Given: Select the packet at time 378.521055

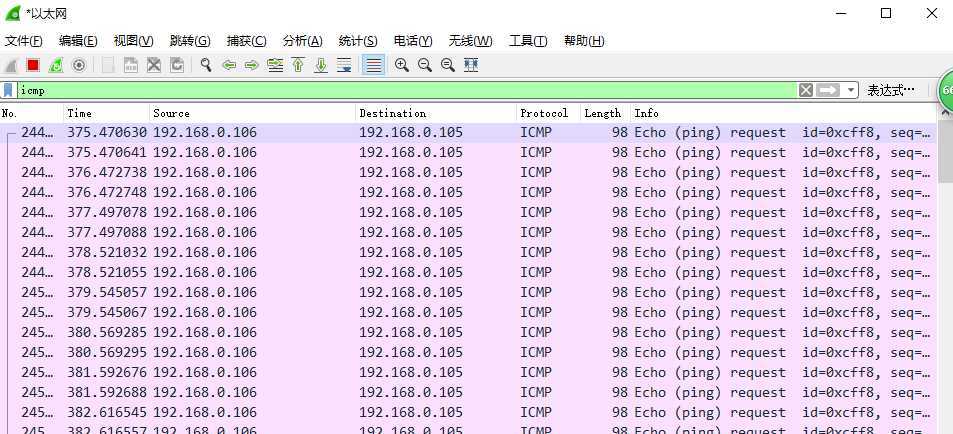Looking at the screenshot, I should click(x=468, y=273).
